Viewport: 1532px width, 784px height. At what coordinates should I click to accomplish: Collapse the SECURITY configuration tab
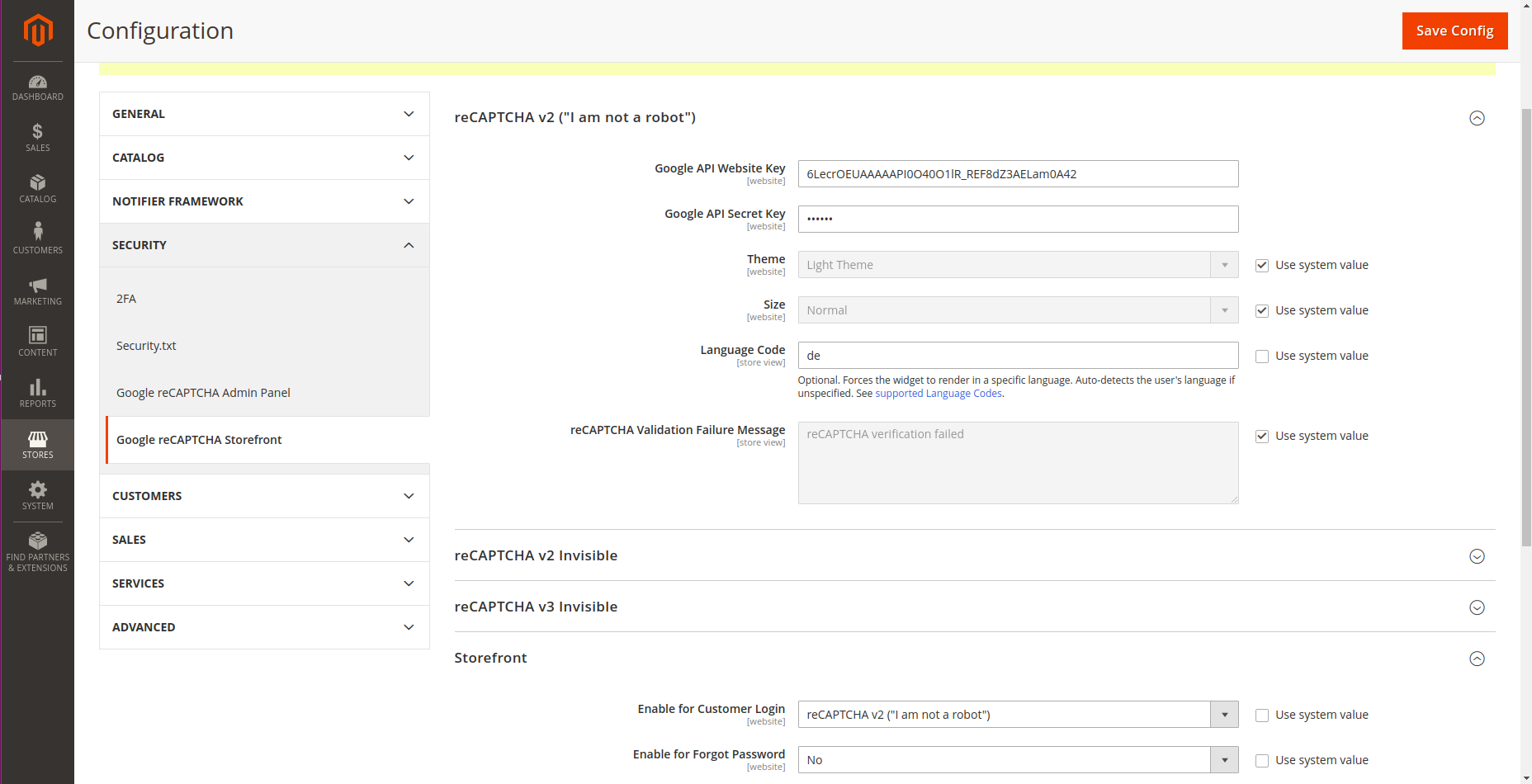tap(264, 245)
